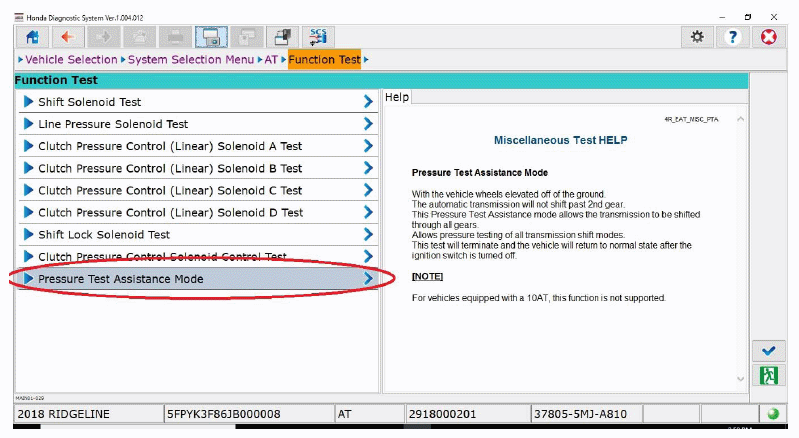
Task: Open Shift Solenoid Test
Action: pyautogui.click(x=198, y=102)
